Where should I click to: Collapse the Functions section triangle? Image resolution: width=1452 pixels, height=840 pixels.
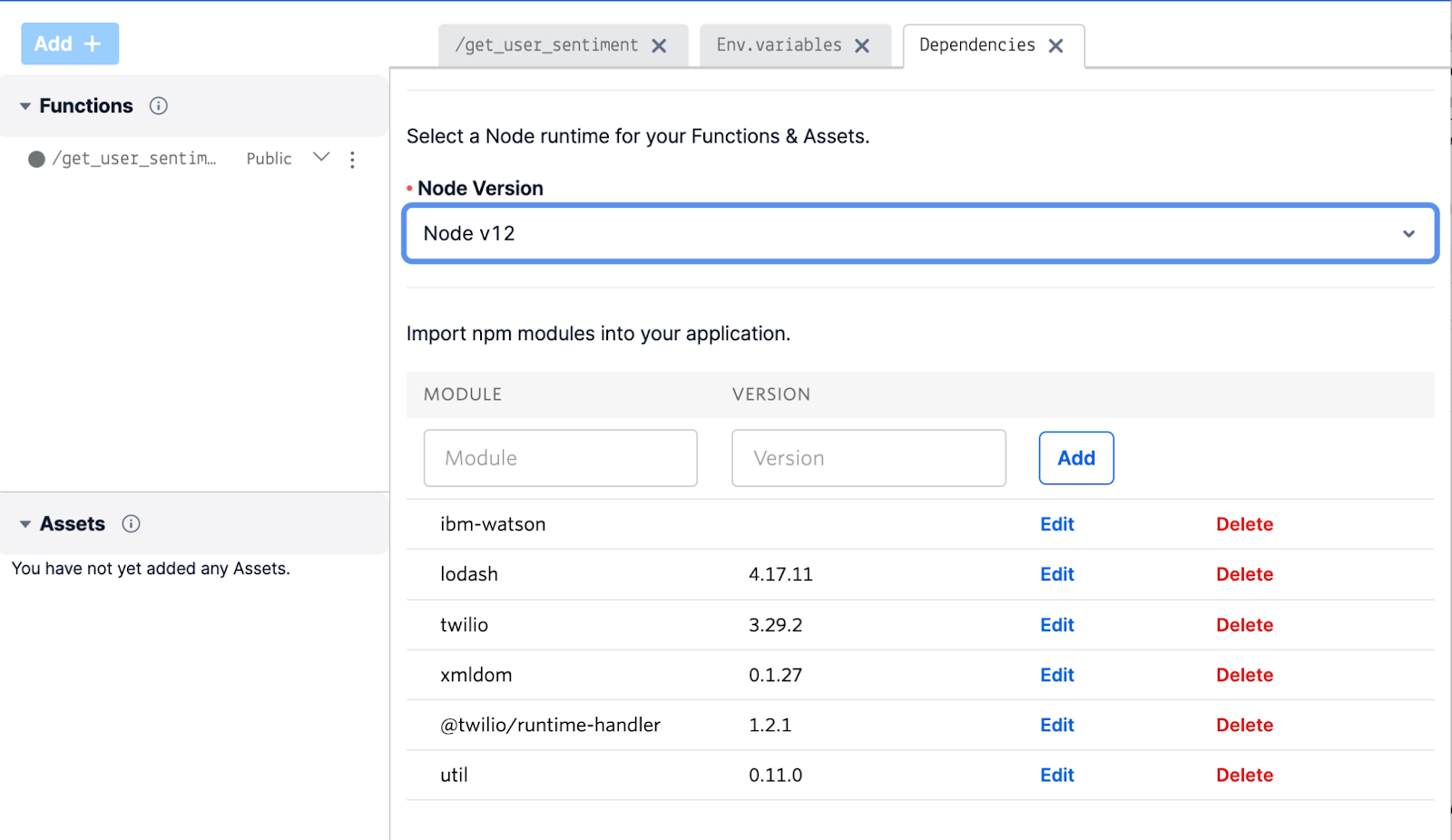tap(25, 106)
